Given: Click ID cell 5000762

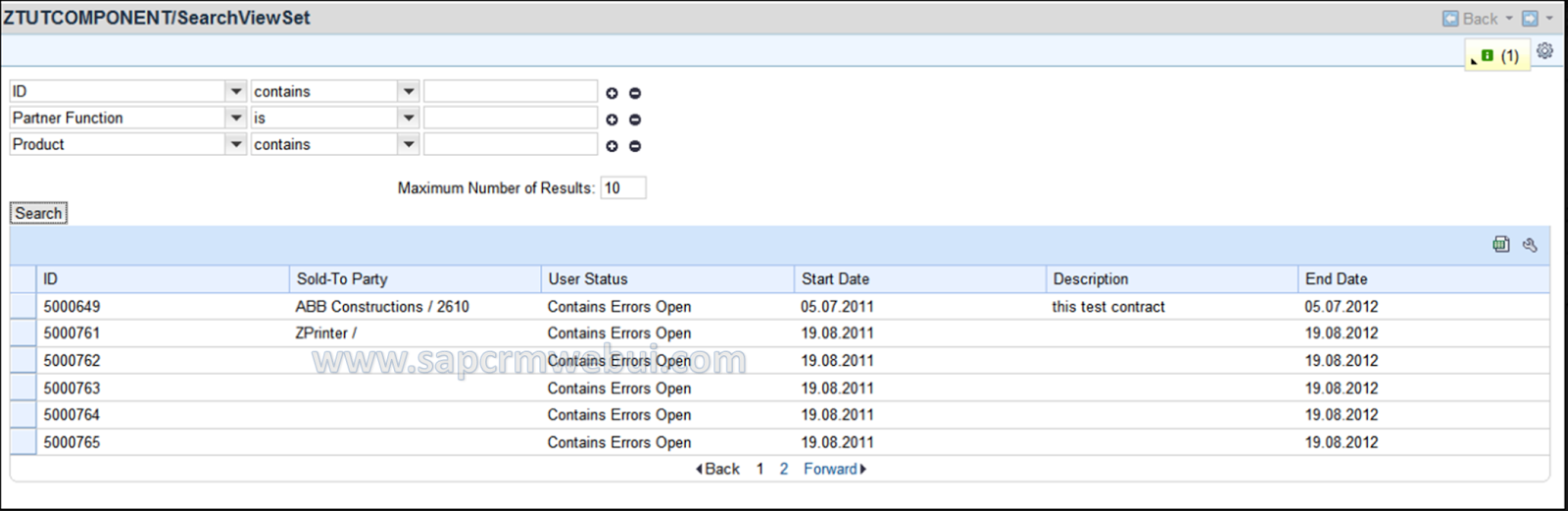Looking at the screenshot, I should coord(72,361).
